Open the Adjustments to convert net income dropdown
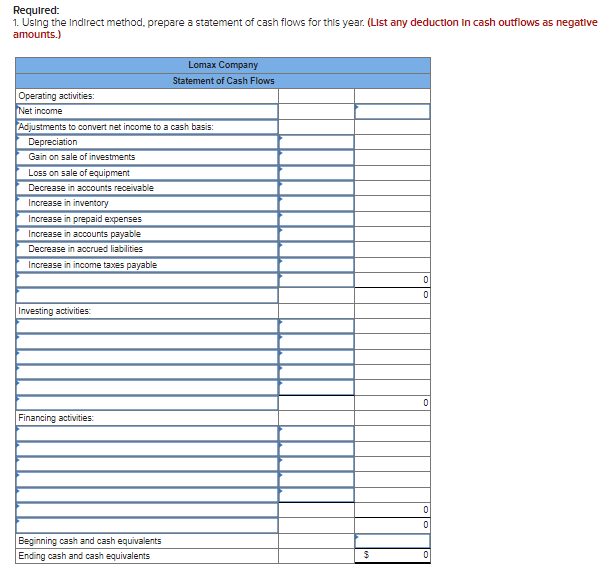 pos(147,127)
